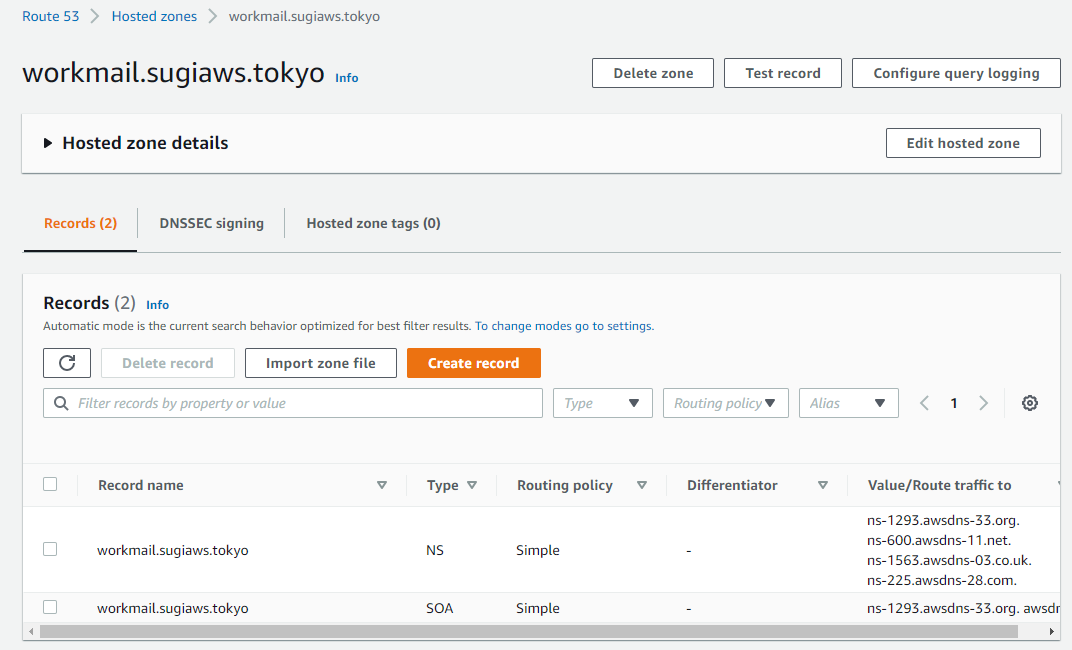Switch to Hosted zone tags tab
Screen dimensions: 1072x650
(x=373, y=224)
